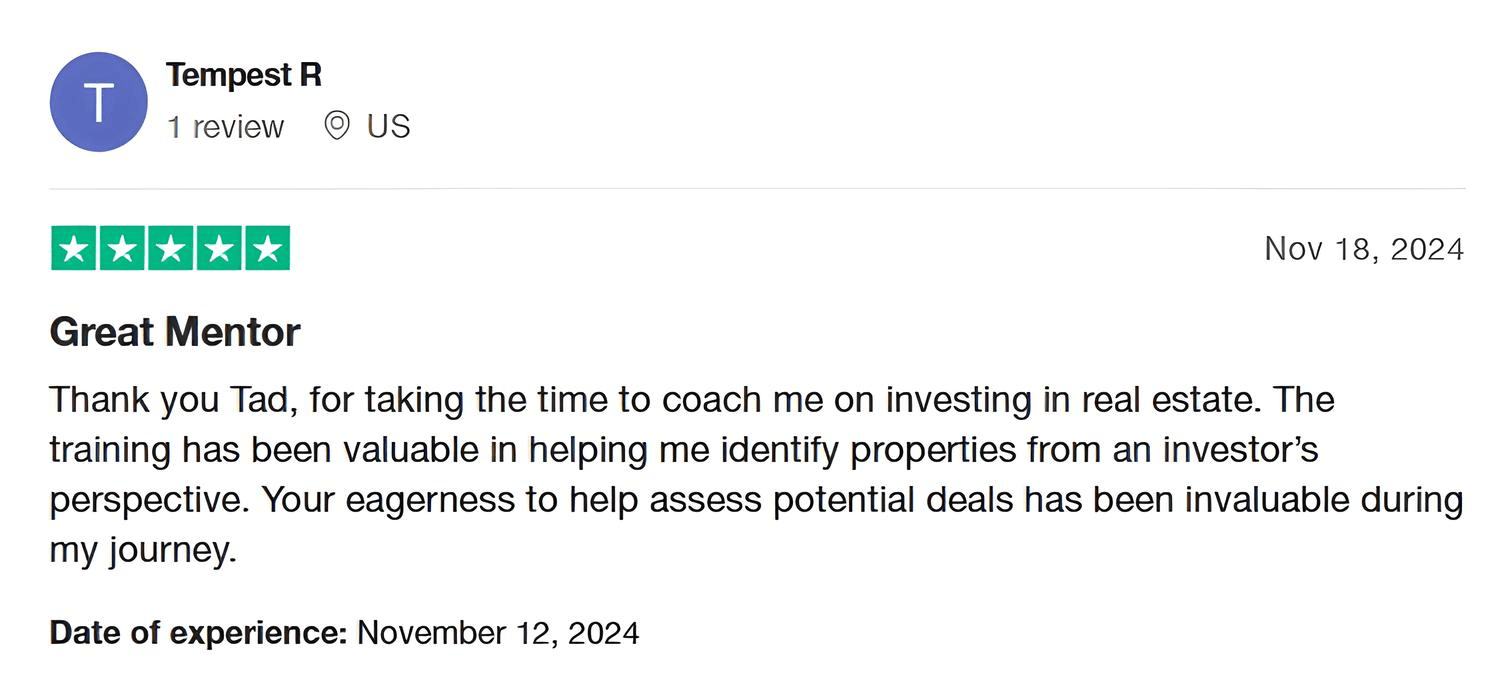The height and width of the screenshot is (680, 1512).
Task: Click the third green rating star
Action: 170,249
